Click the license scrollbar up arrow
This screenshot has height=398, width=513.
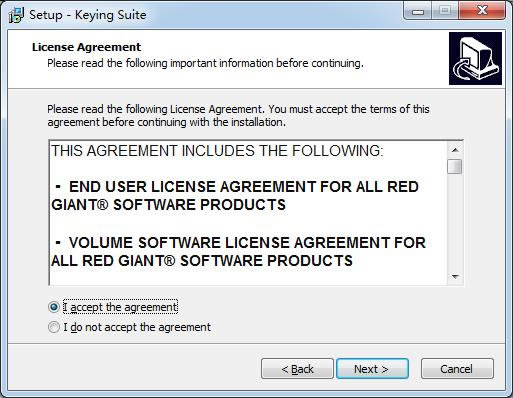(x=455, y=150)
